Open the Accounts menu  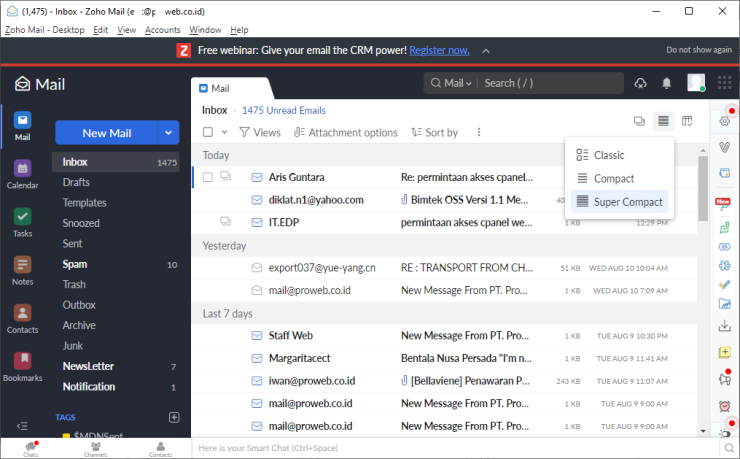click(162, 30)
